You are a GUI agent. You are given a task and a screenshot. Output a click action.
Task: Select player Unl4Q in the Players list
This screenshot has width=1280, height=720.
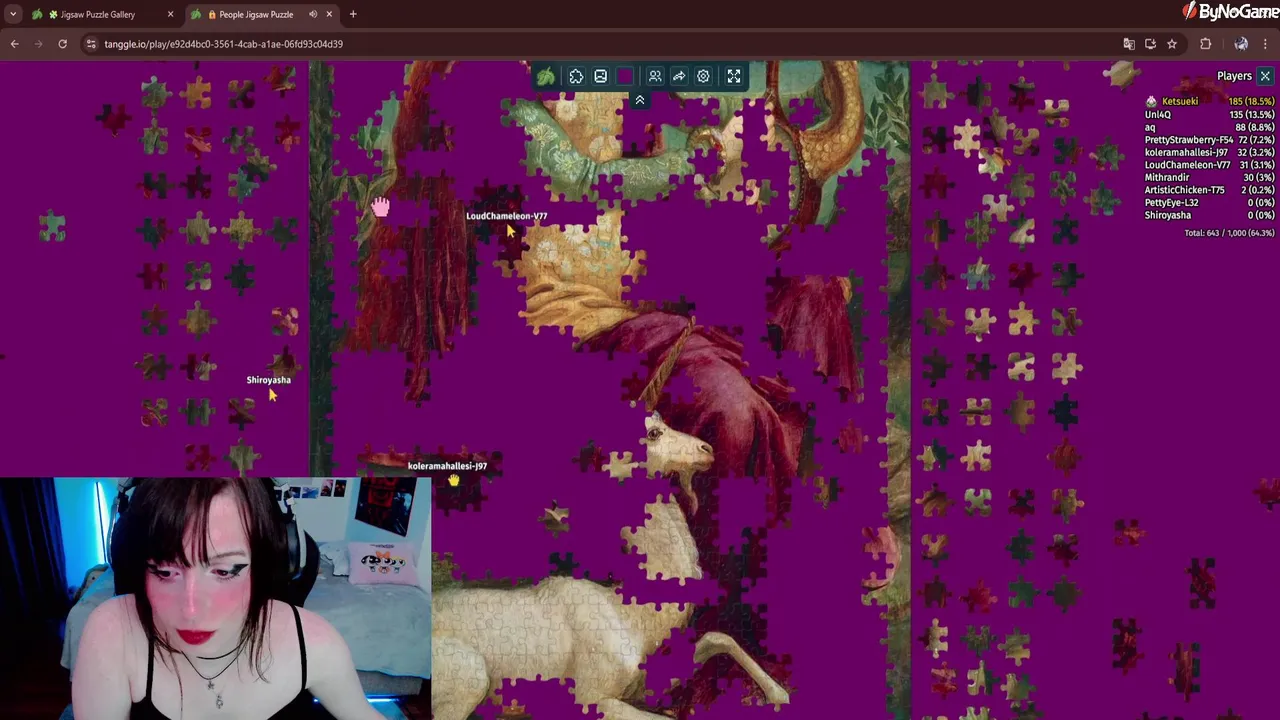point(1209,114)
